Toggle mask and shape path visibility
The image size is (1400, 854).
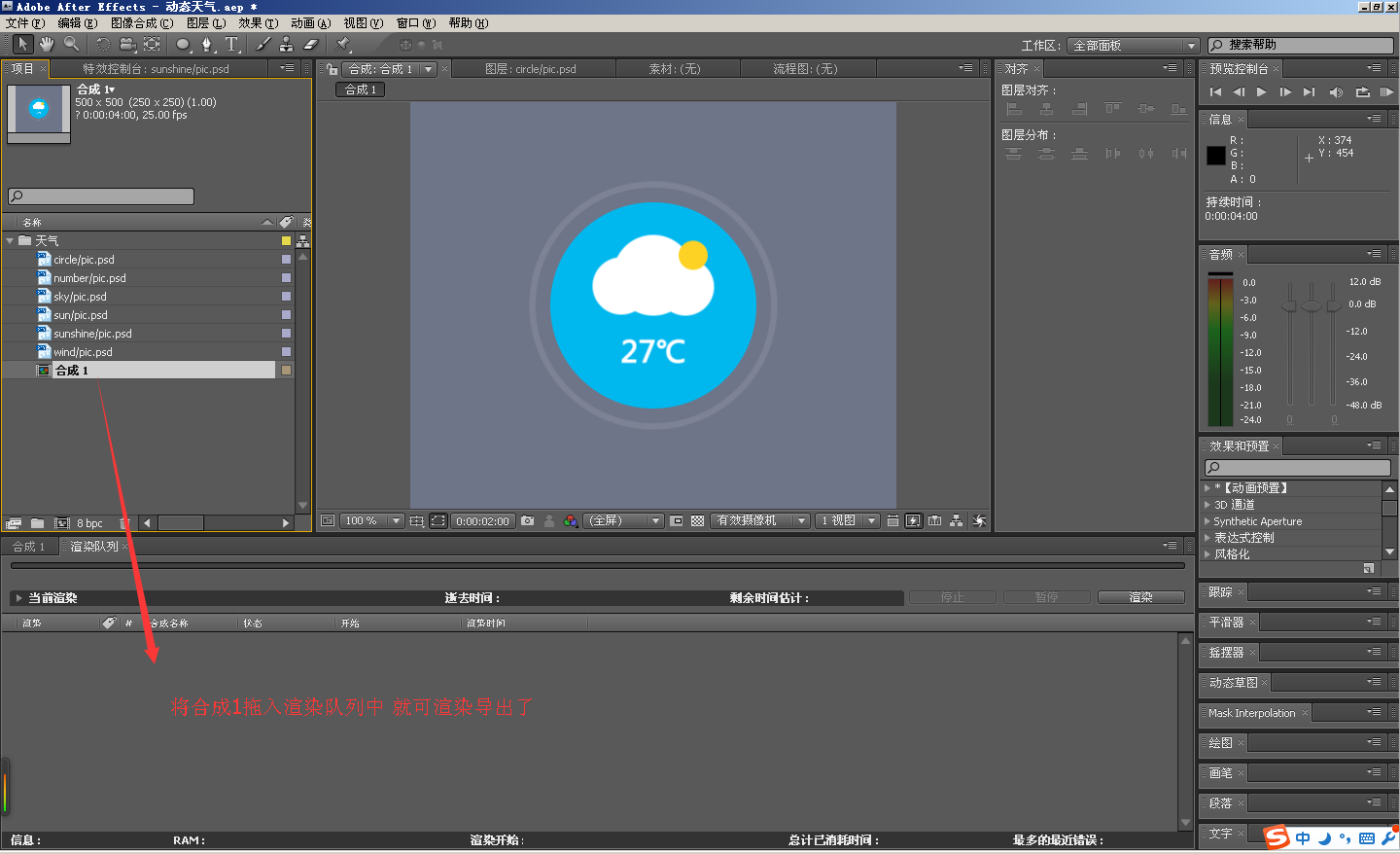438,521
